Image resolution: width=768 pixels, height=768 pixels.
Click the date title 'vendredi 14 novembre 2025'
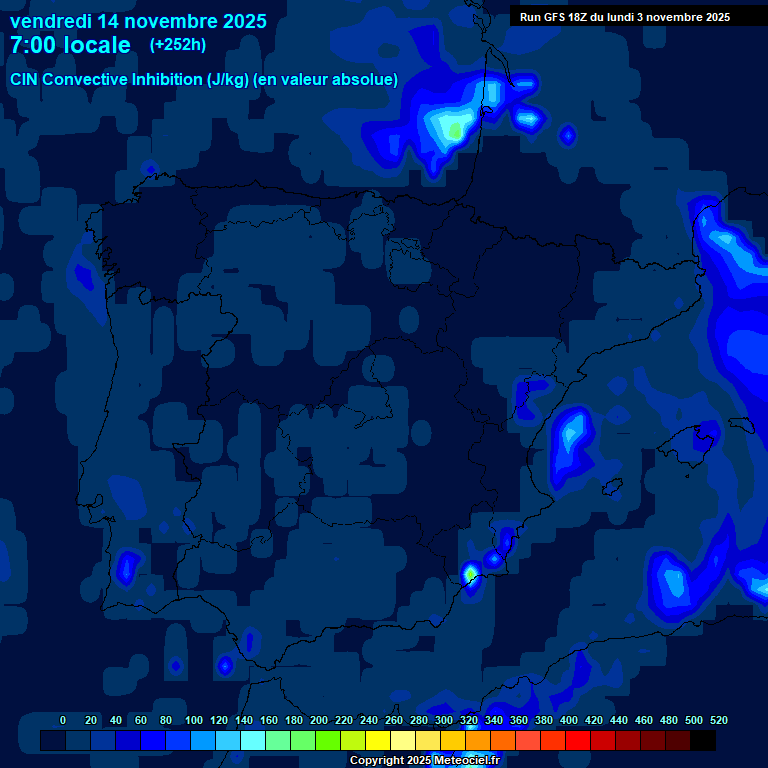pos(138,22)
